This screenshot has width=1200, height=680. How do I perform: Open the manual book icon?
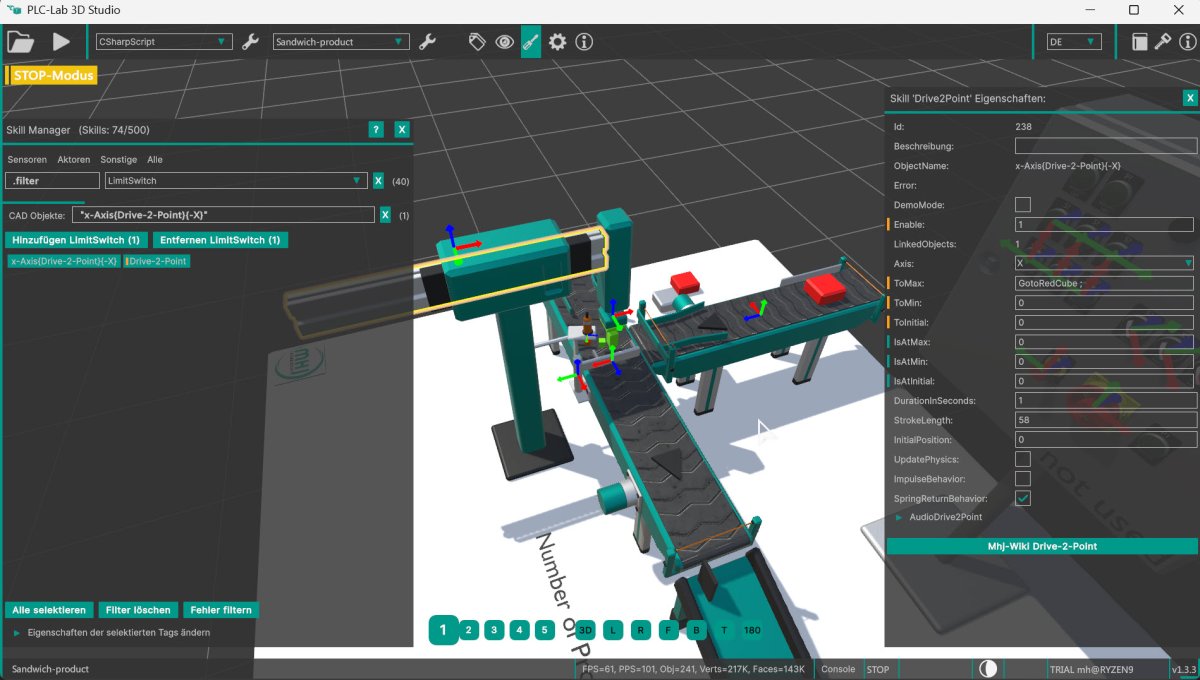[x=1139, y=42]
